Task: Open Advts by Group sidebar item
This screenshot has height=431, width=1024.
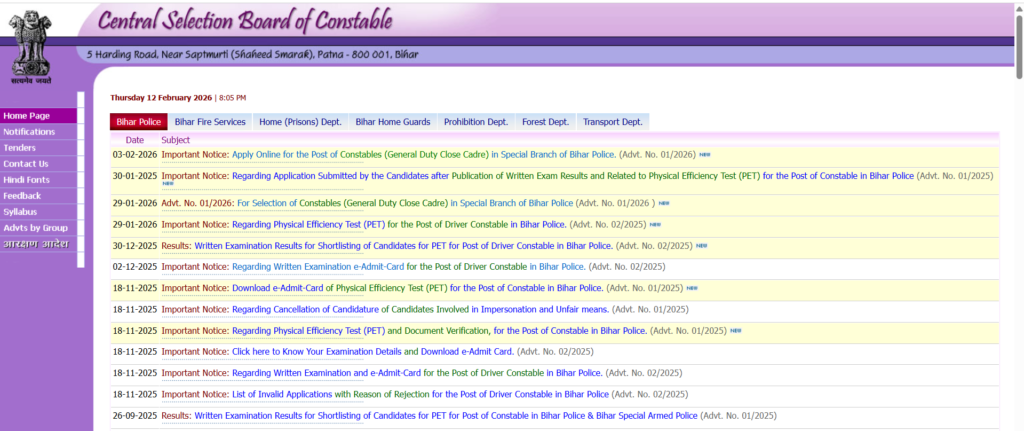Action: click(x=35, y=228)
